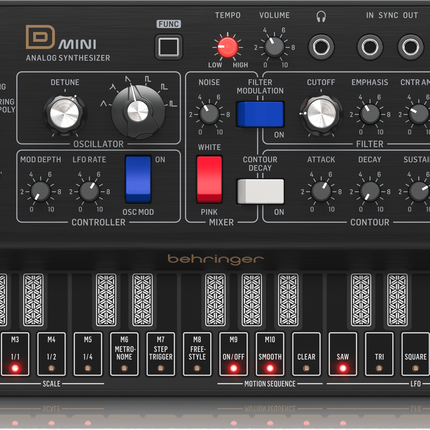430x430 pixels.
Task: Click the silver DETUNE knob
Action: [x=65, y=114]
